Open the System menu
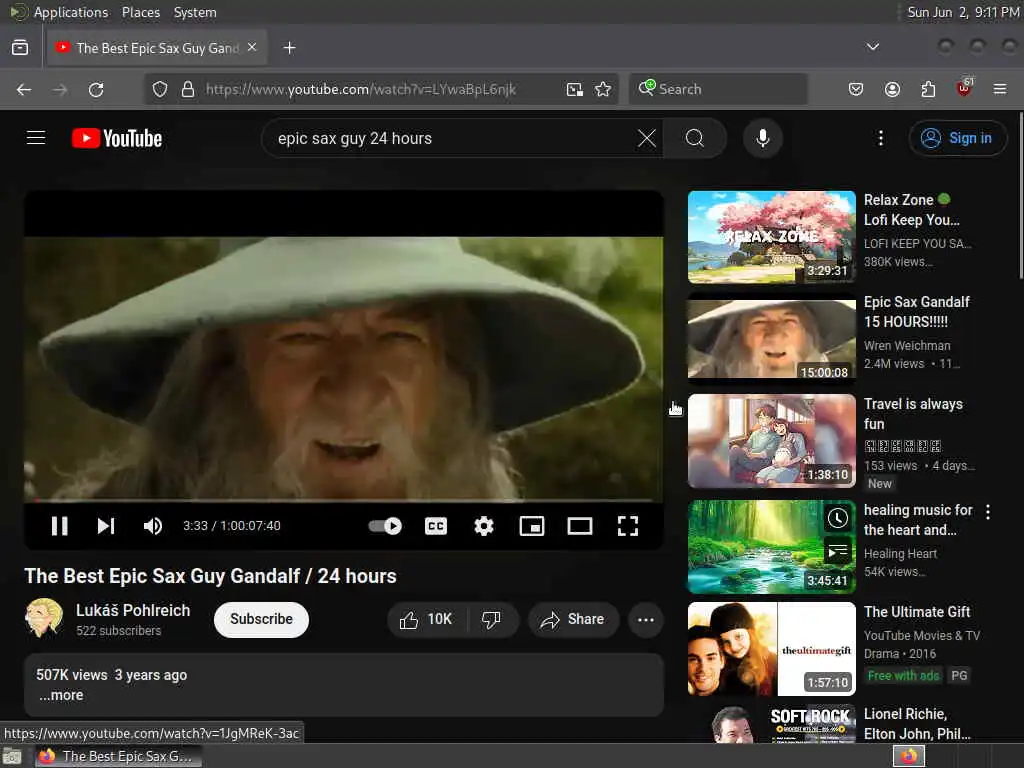The image size is (1024, 768). 195,12
